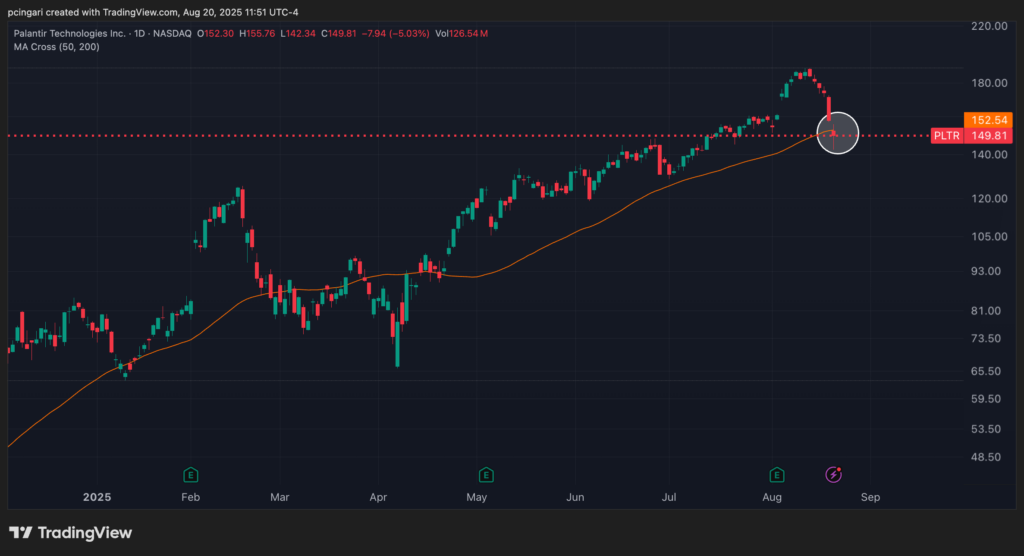Click the close value C149.81
1024x556 pixels.
click(x=338, y=33)
